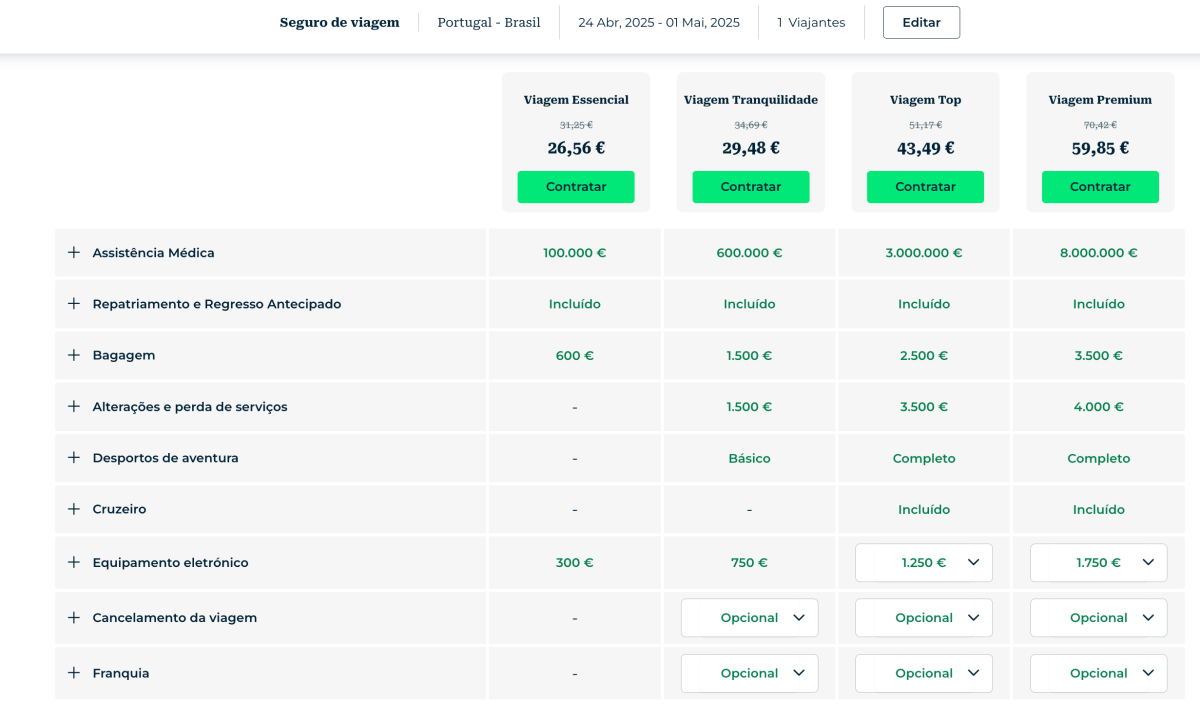Click the Cruzeiro row label
The height and width of the screenshot is (718, 1200).
click(119, 509)
